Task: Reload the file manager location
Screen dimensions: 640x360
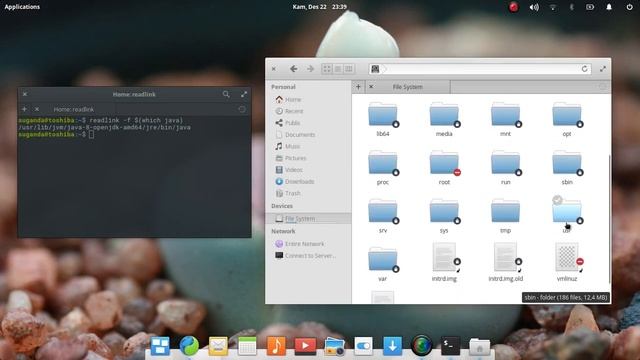Action: coord(584,69)
